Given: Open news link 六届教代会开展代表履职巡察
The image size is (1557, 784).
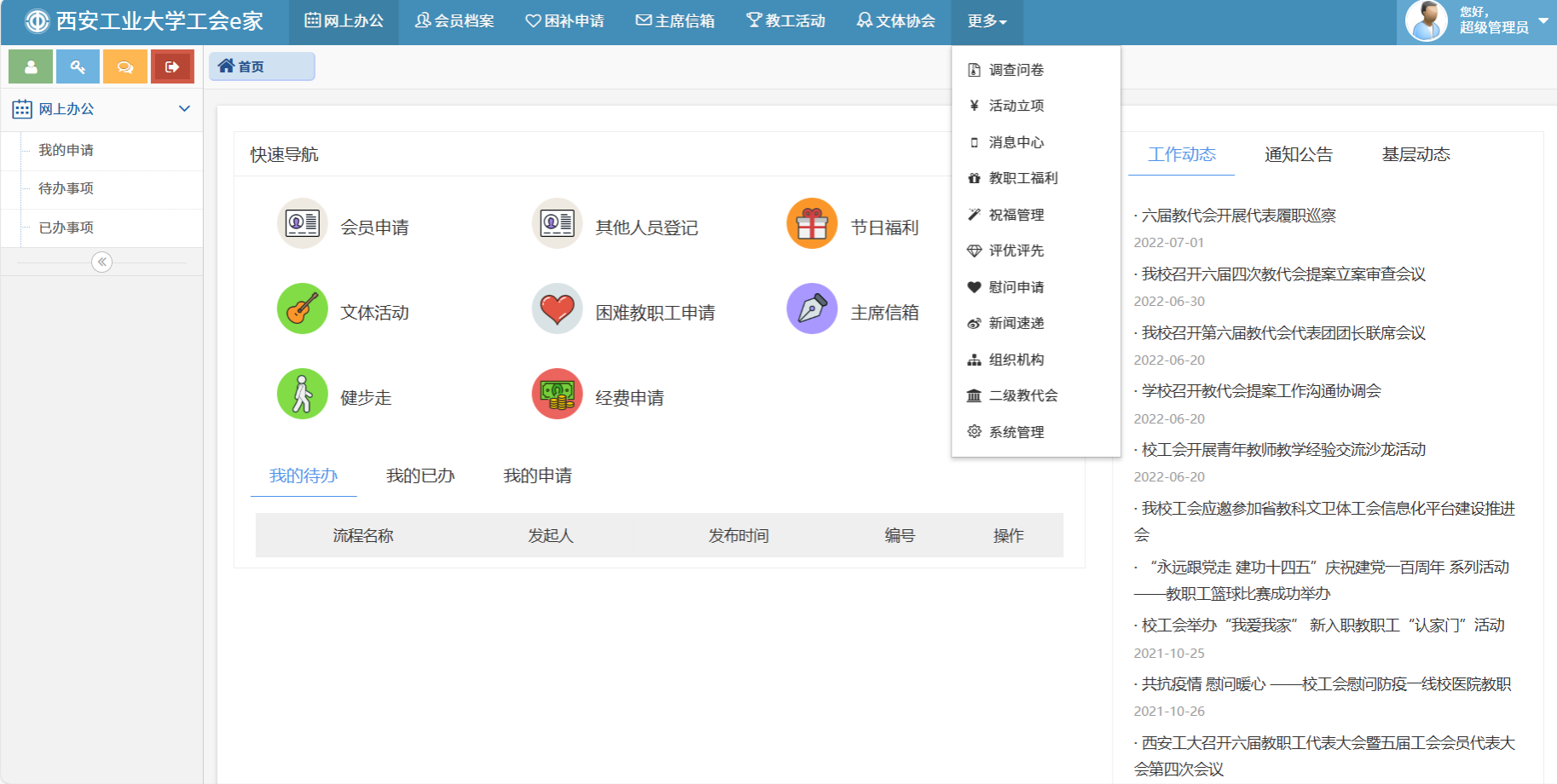Looking at the screenshot, I should pos(1238,216).
